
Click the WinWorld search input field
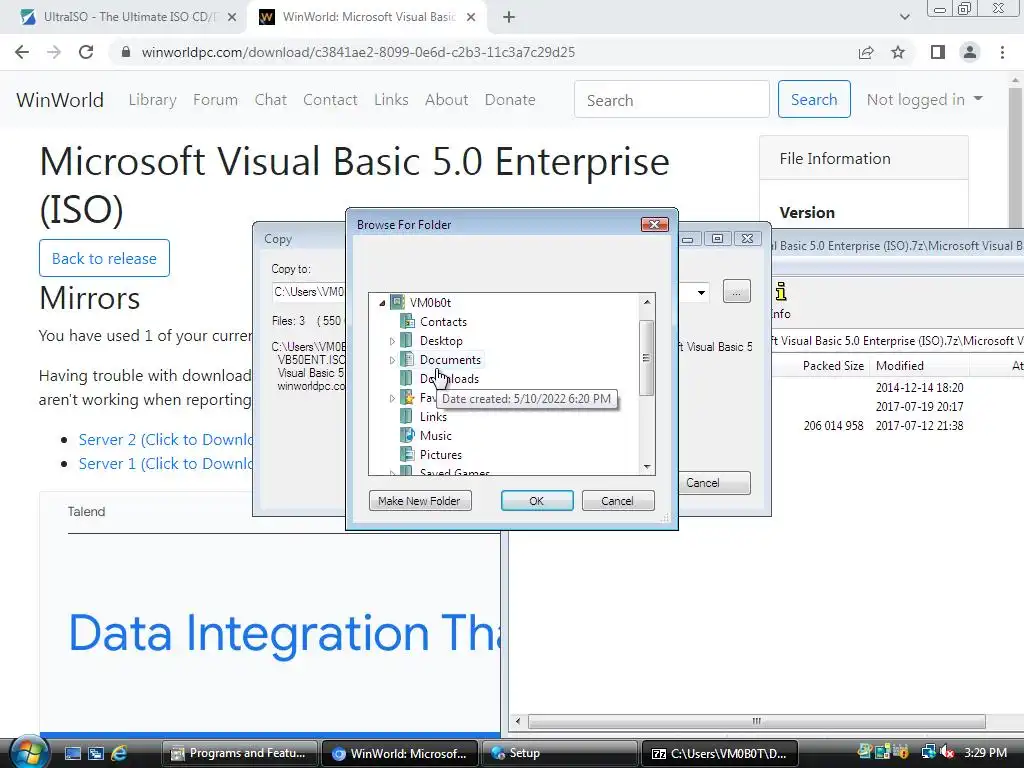pos(672,99)
